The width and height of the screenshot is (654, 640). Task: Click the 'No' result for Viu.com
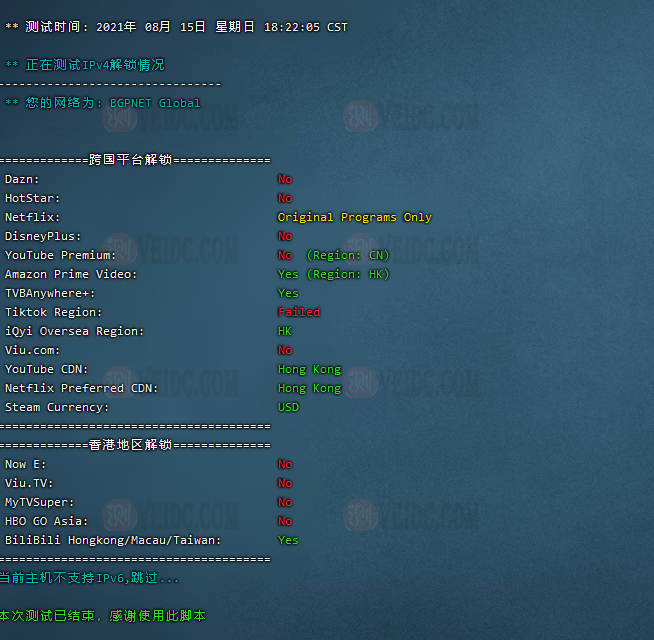[285, 350]
